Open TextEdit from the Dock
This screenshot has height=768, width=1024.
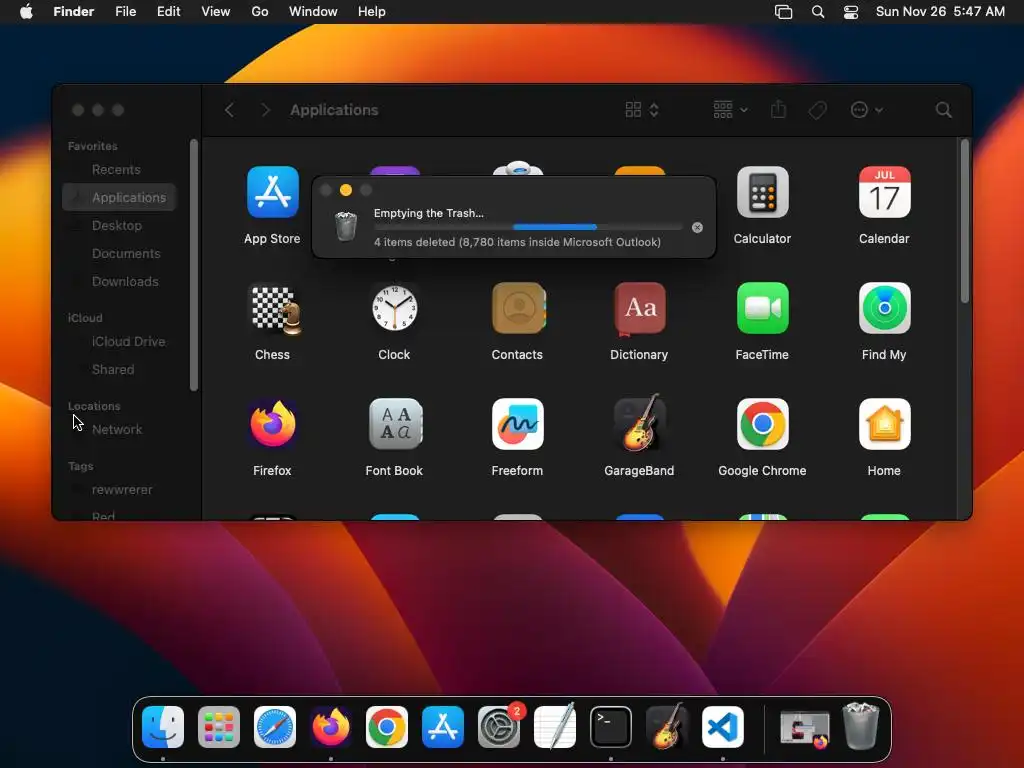pyautogui.click(x=555, y=727)
